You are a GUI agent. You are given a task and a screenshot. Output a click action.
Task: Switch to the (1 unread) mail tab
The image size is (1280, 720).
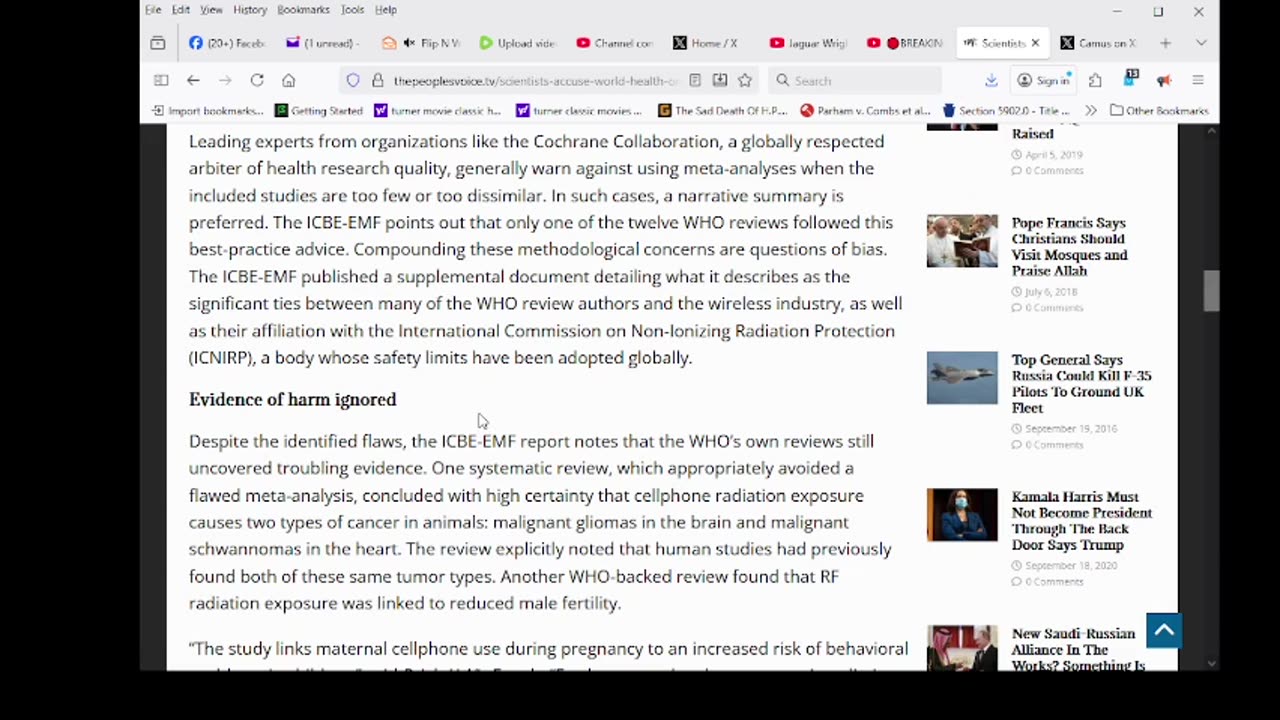coord(321,43)
